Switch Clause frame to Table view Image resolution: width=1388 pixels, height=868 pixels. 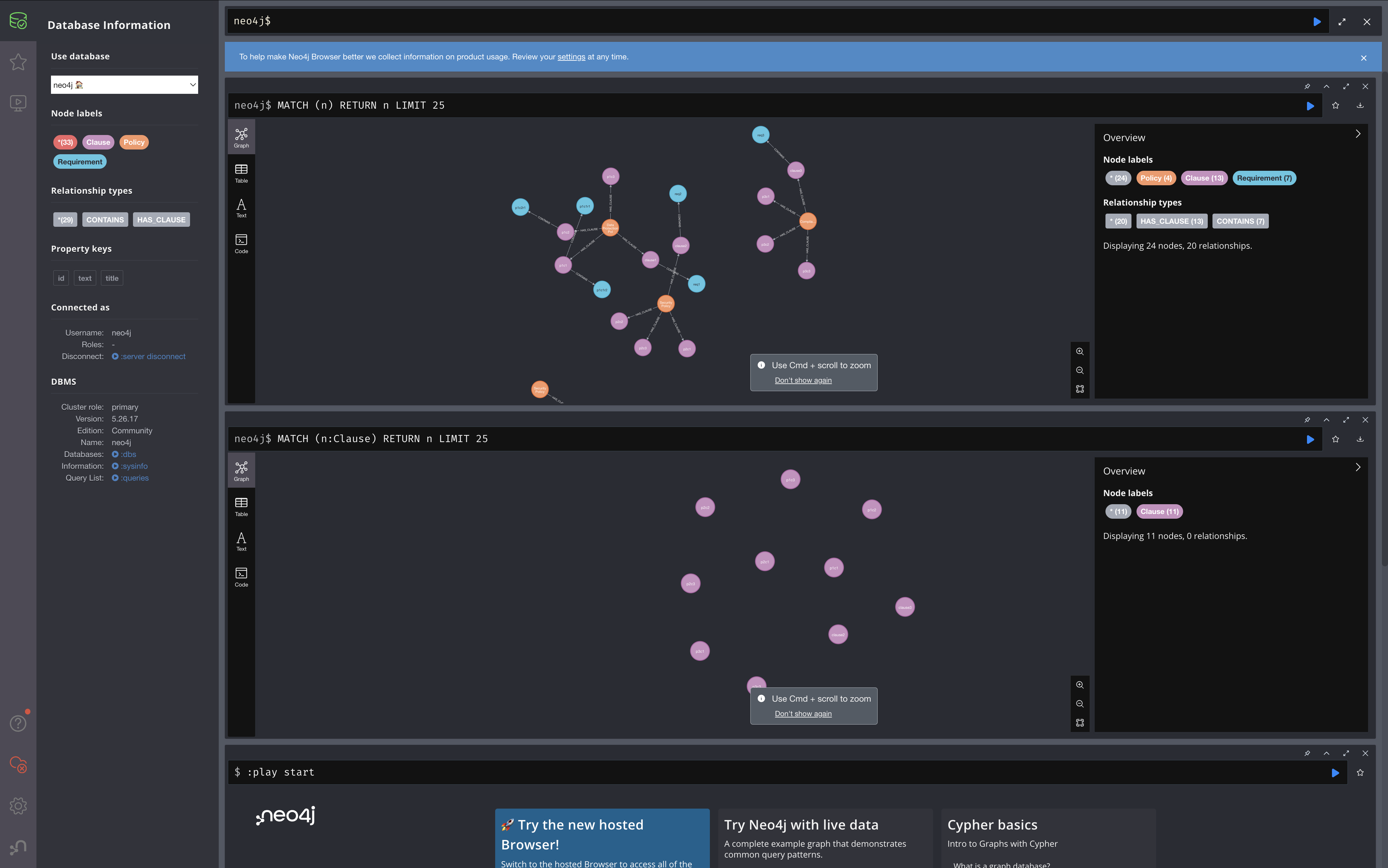tap(241, 506)
